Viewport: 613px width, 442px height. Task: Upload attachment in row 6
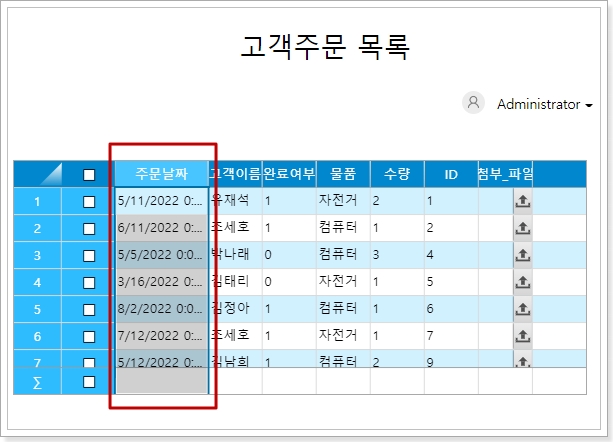pyautogui.click(x=522, y=335)
